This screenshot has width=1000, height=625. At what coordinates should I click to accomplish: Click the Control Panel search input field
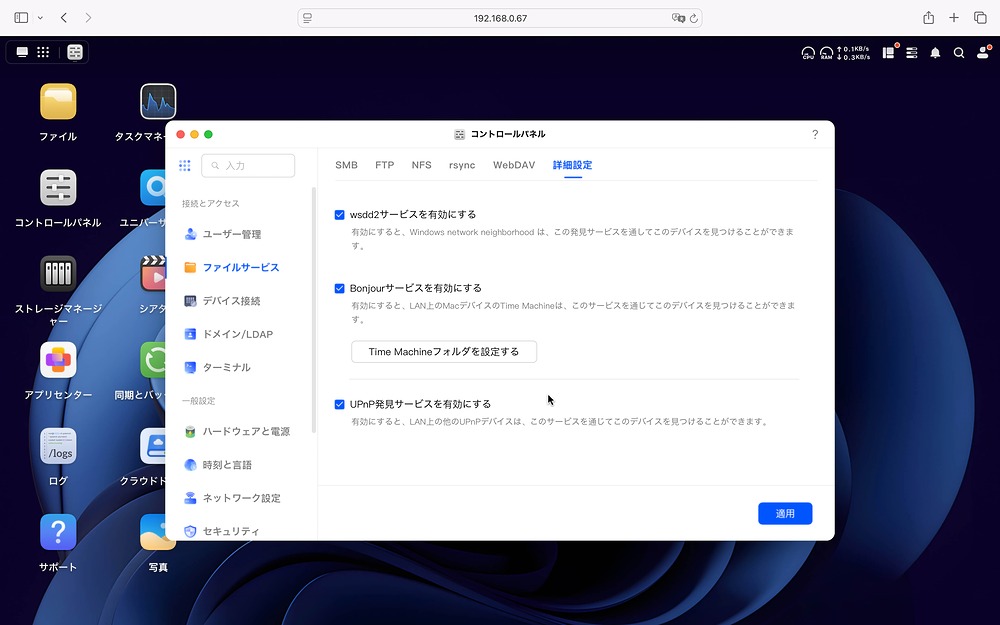point(248,165)
